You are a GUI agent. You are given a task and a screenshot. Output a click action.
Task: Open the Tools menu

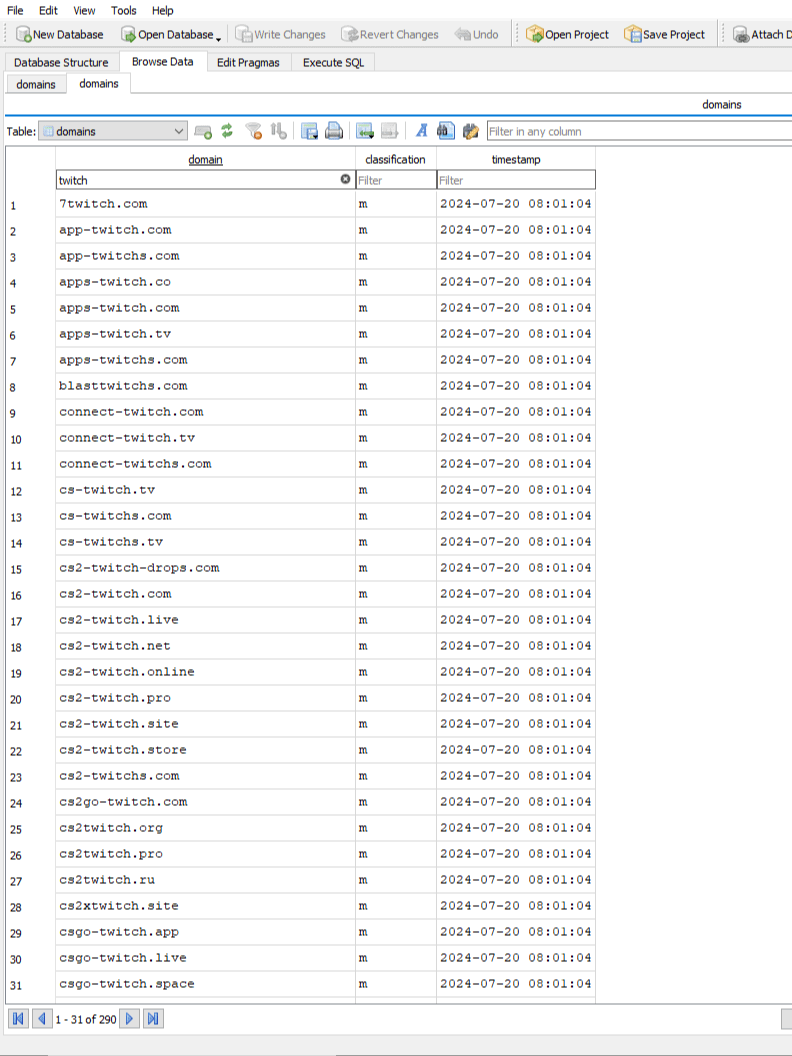124,10
